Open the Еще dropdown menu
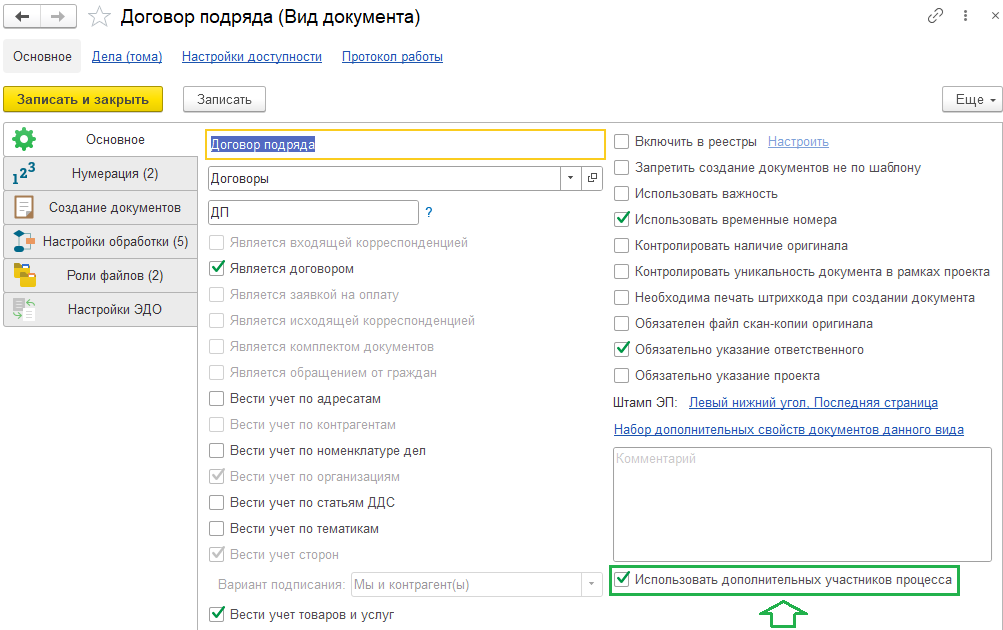Screen dimensions: 1003x630 tap(971, 99)
